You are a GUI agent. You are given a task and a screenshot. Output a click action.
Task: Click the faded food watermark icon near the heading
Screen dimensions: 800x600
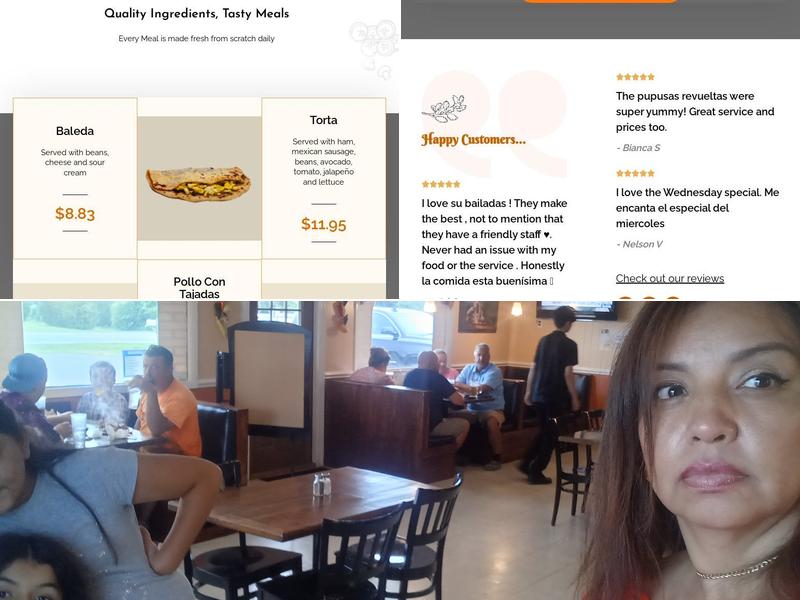374,48
